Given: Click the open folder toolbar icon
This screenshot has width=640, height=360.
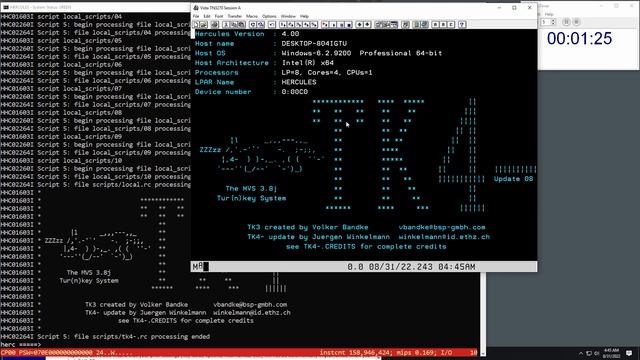Looking at the screenshot, I should click(x=203, y=24).
